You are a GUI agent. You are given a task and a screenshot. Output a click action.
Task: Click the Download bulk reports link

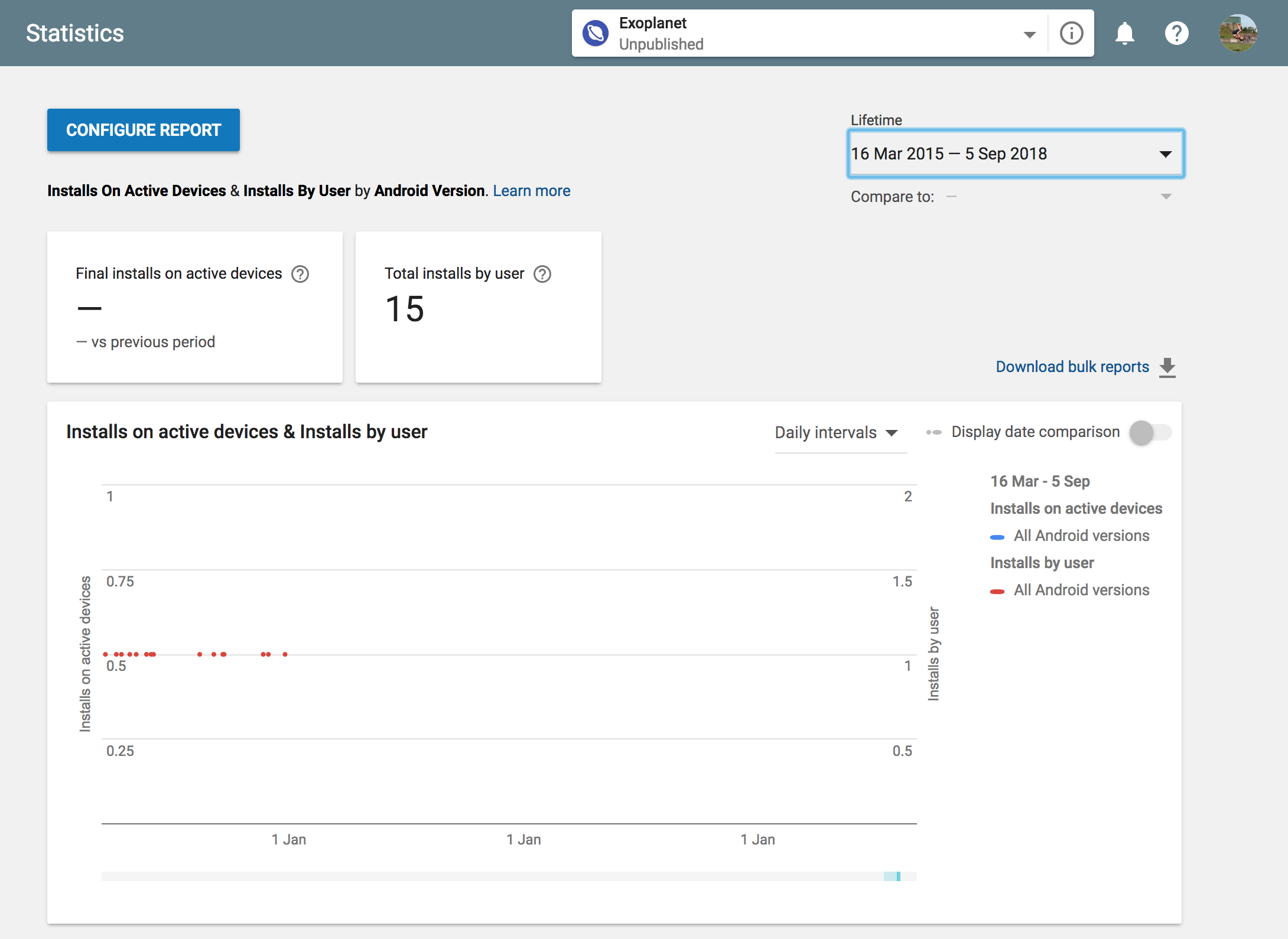[1072, 367]
